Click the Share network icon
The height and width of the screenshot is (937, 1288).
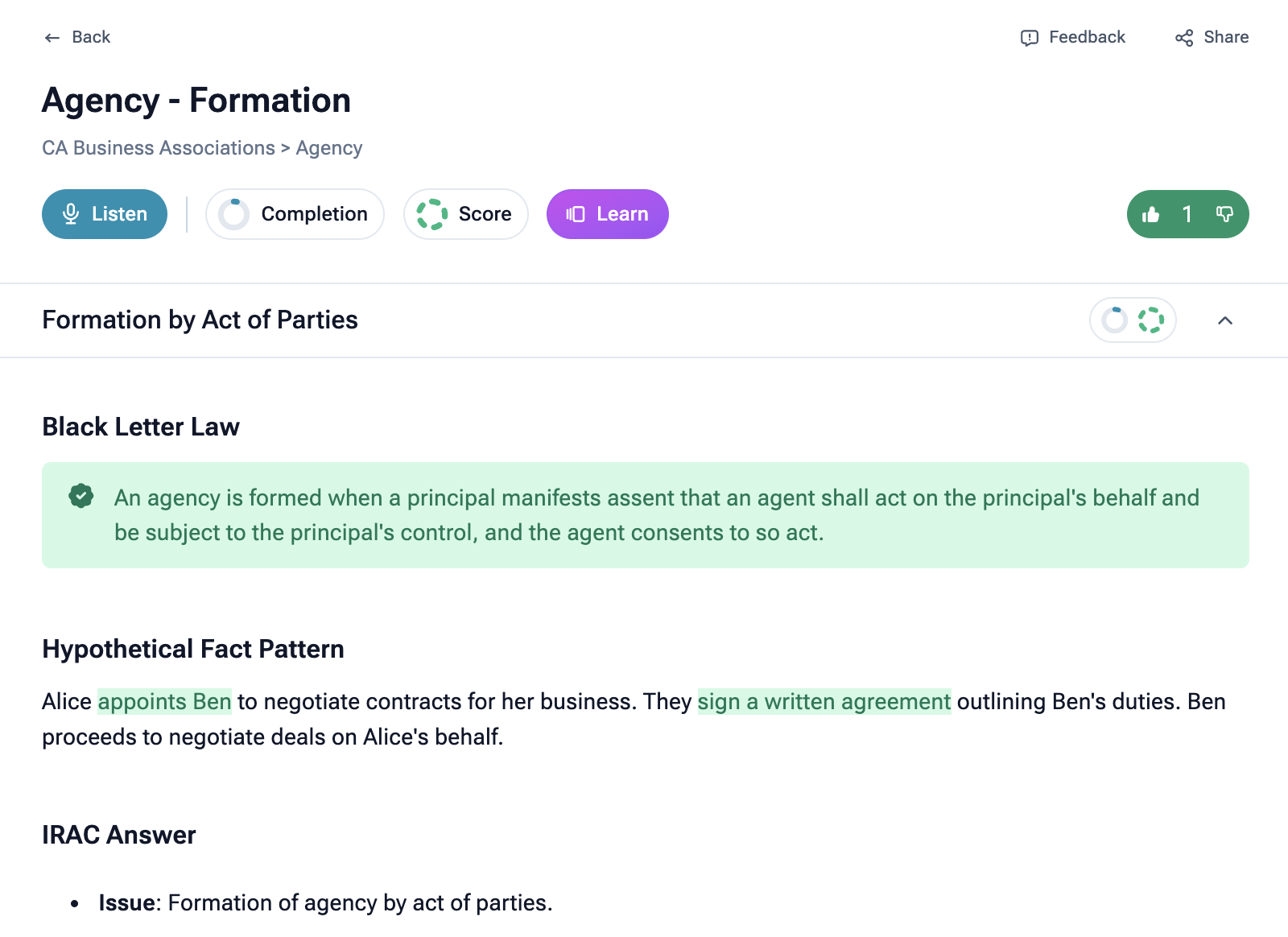1183,38
